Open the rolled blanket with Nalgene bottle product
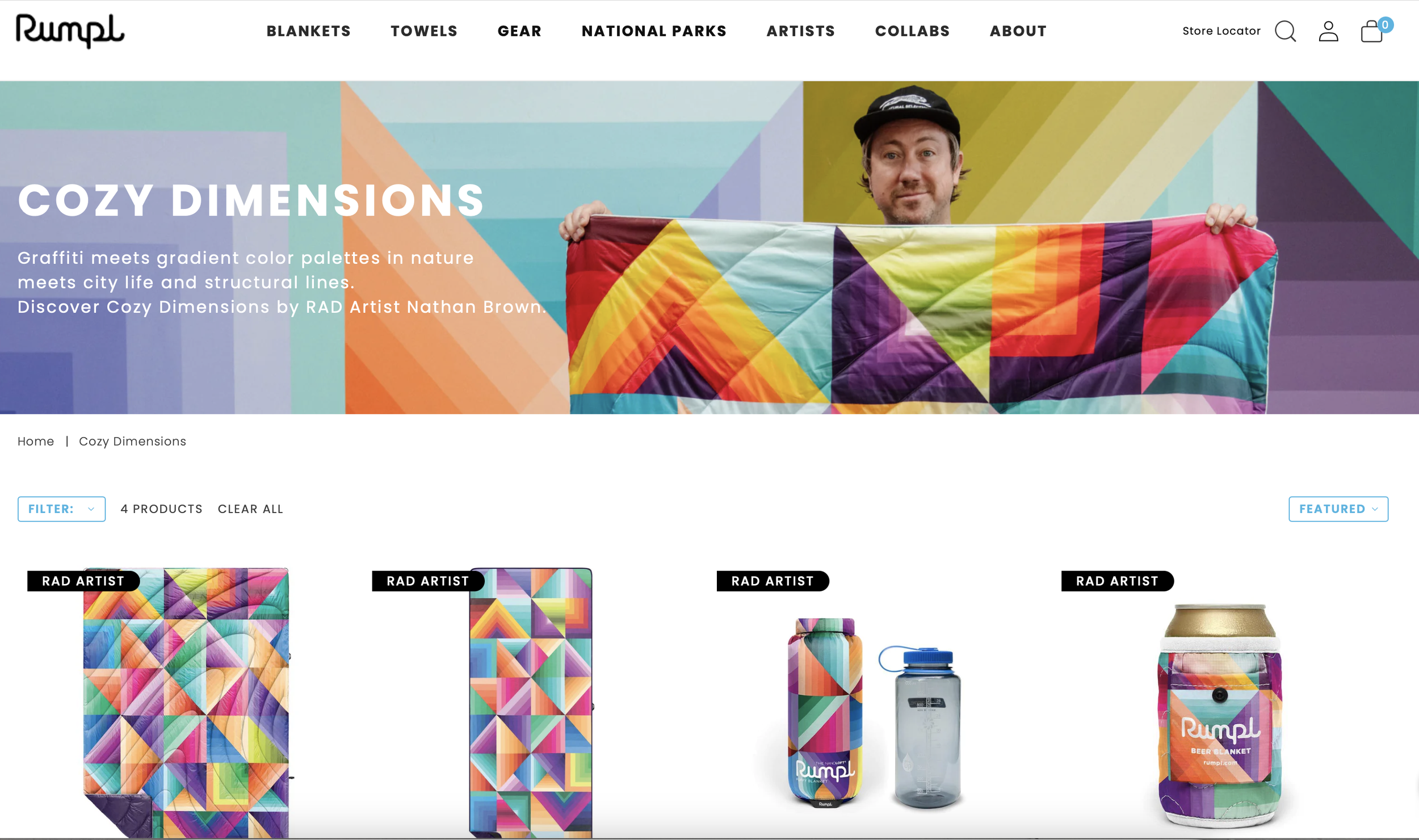 (874, 712)
